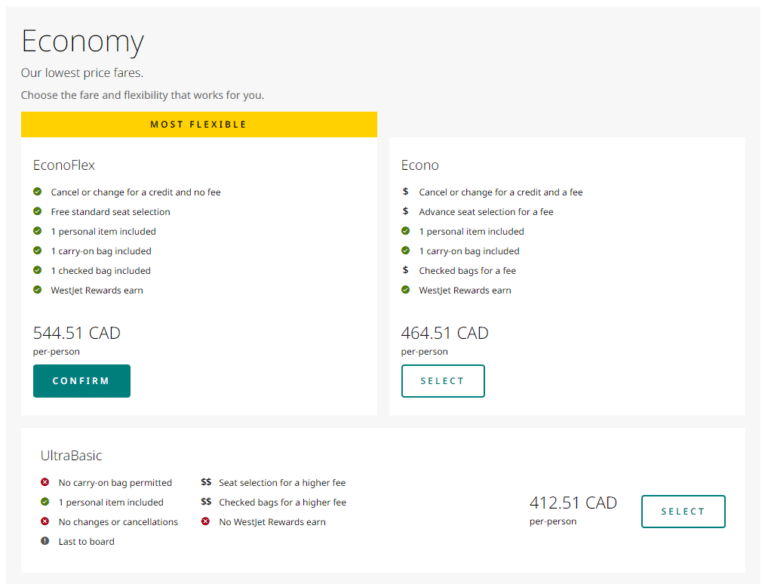Click red X icon beside no changes or cancellations
The image size is (768, 584).
(x=45, y=521)
